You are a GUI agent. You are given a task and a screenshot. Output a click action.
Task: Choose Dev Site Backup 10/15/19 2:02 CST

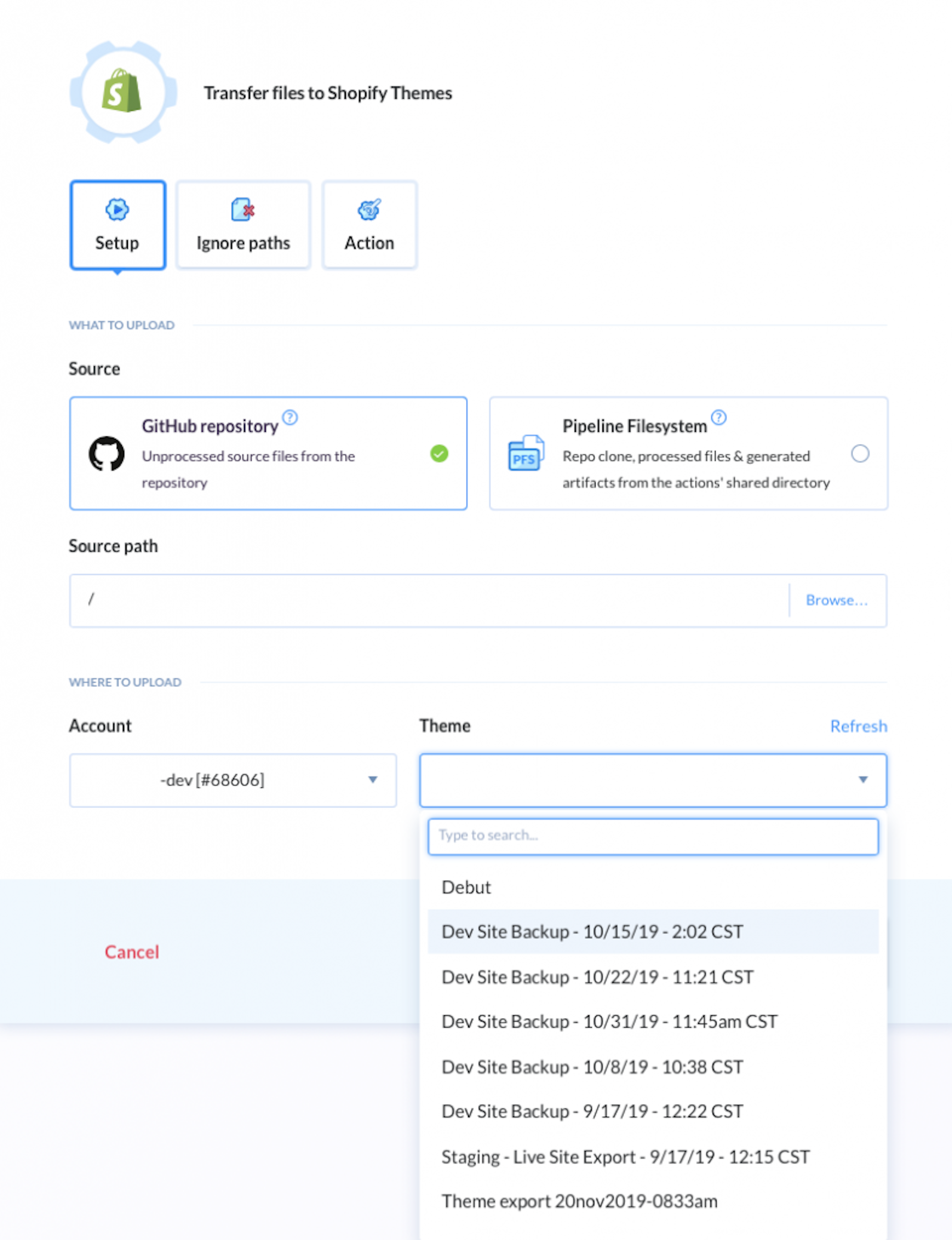653,932
